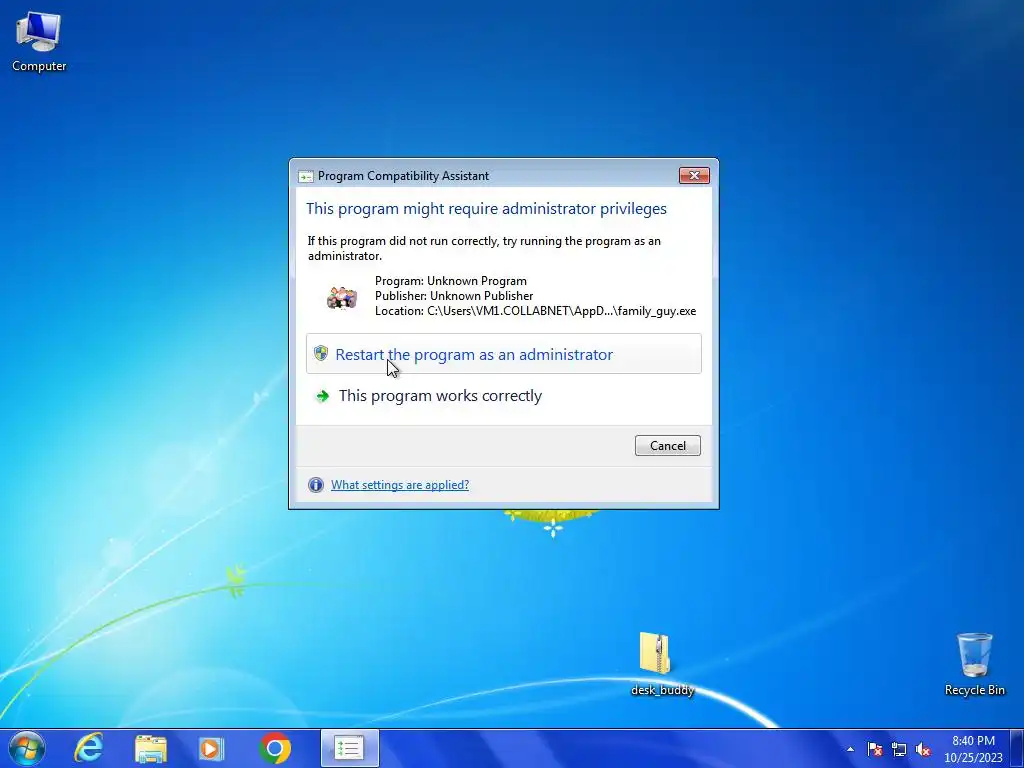Screen dimensions: 1024x768
Task: Select the Computer desktop icon
Action: (x=39, y=42)
